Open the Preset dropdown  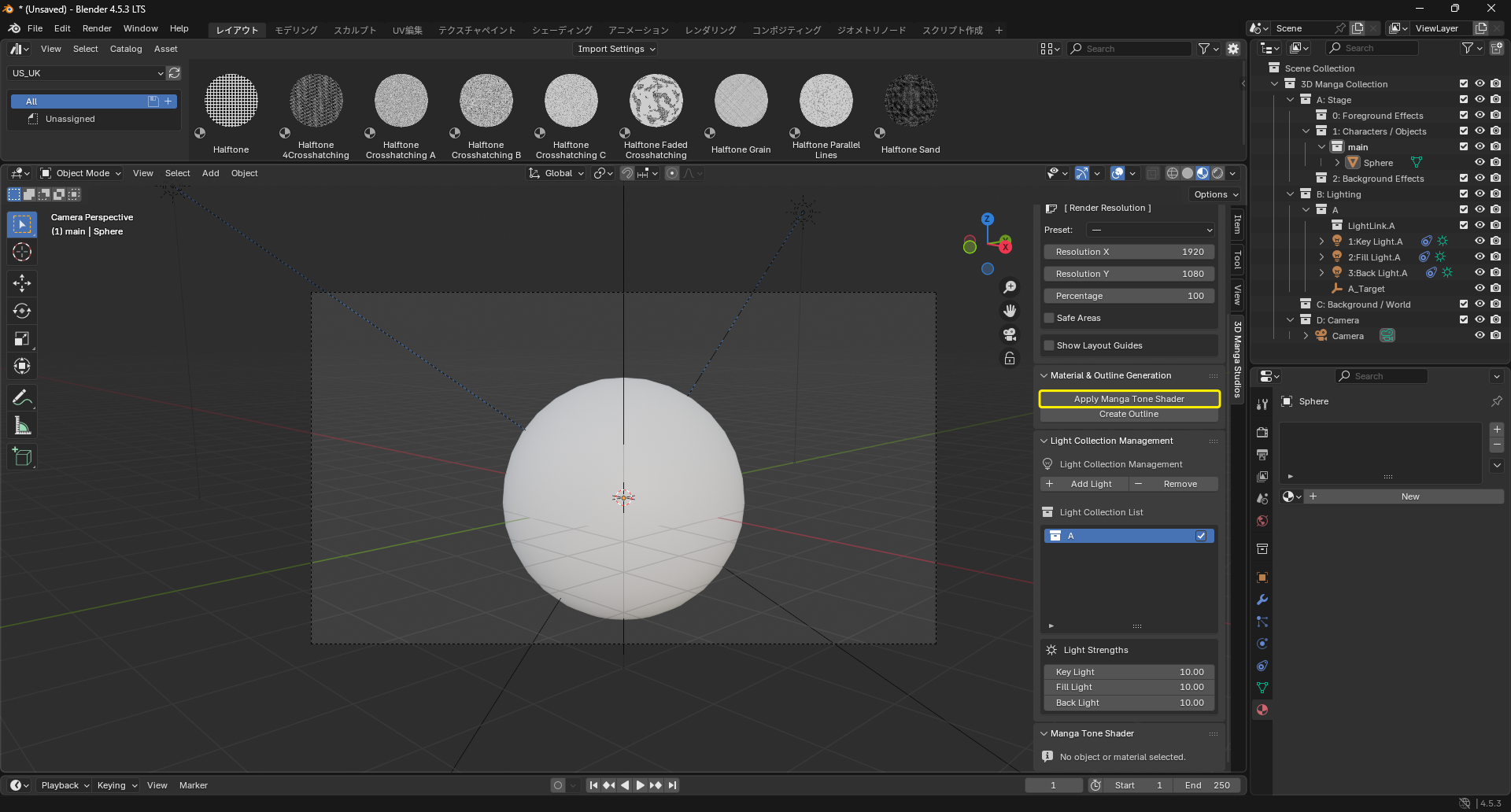click(1151, 230)
